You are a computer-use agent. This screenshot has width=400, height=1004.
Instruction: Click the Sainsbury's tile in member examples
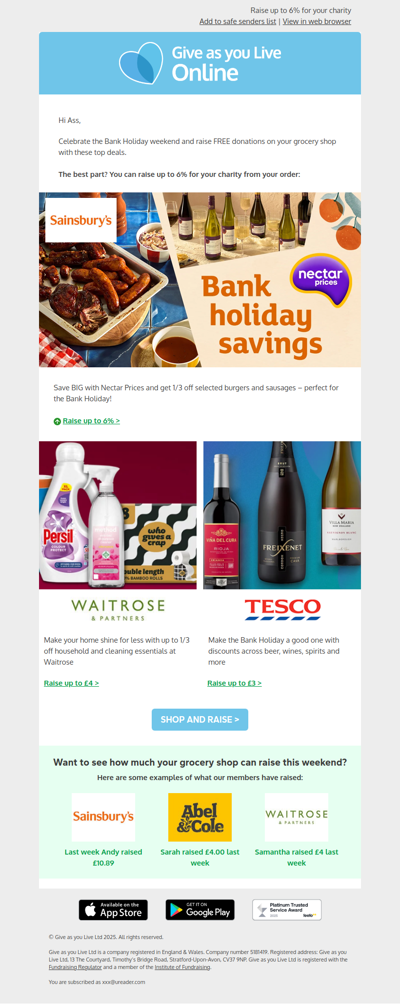click(103, 817)
